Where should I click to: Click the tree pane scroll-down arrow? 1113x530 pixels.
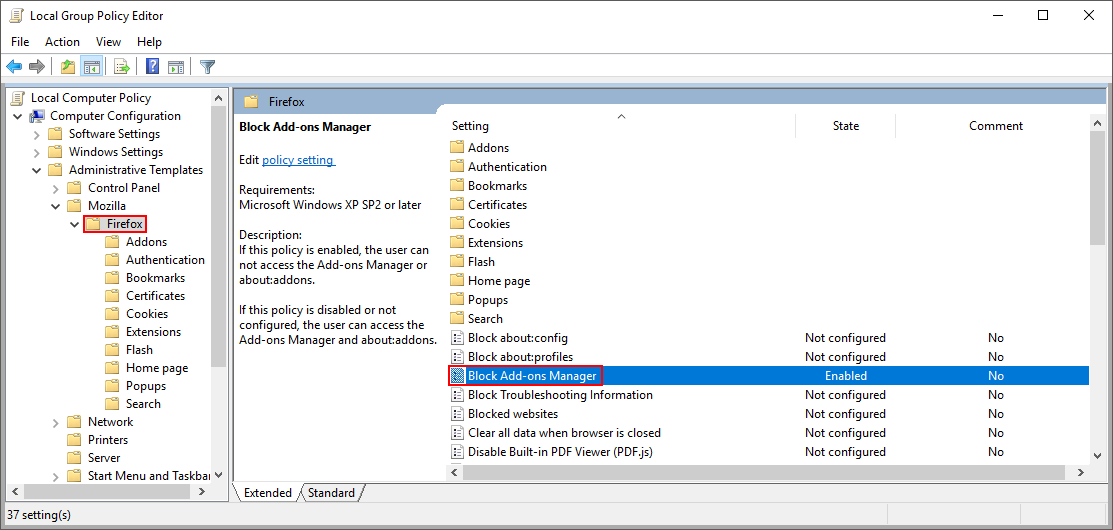point(219,475)
